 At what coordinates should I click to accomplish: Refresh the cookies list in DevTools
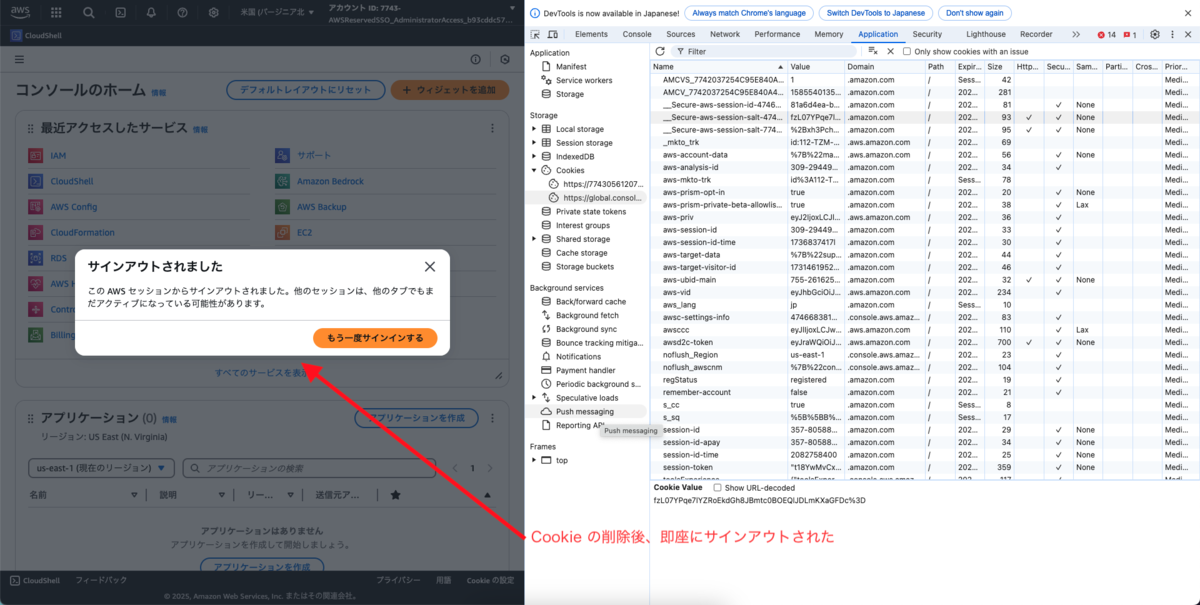659,52
